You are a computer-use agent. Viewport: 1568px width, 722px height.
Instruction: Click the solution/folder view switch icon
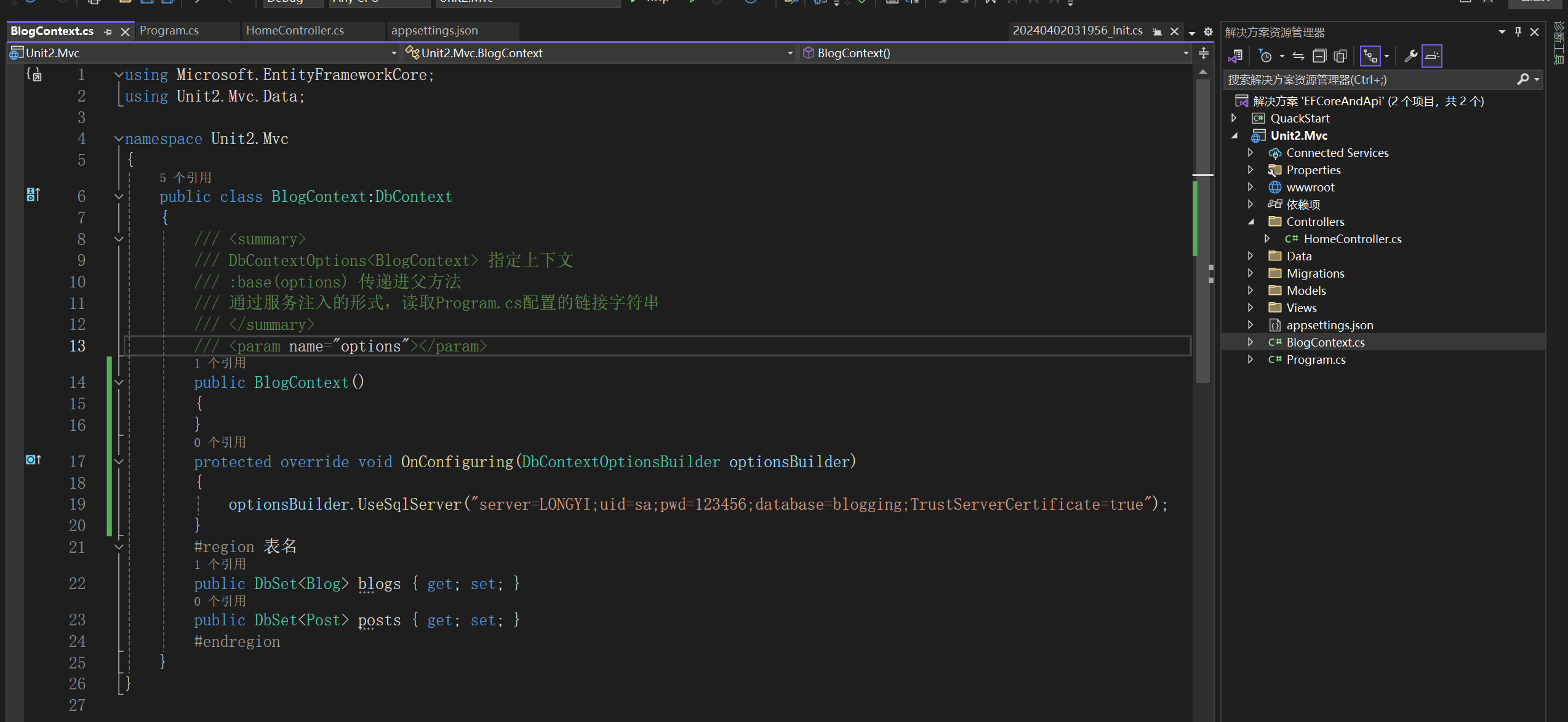pyautogui.click(x=1235, y=56)
